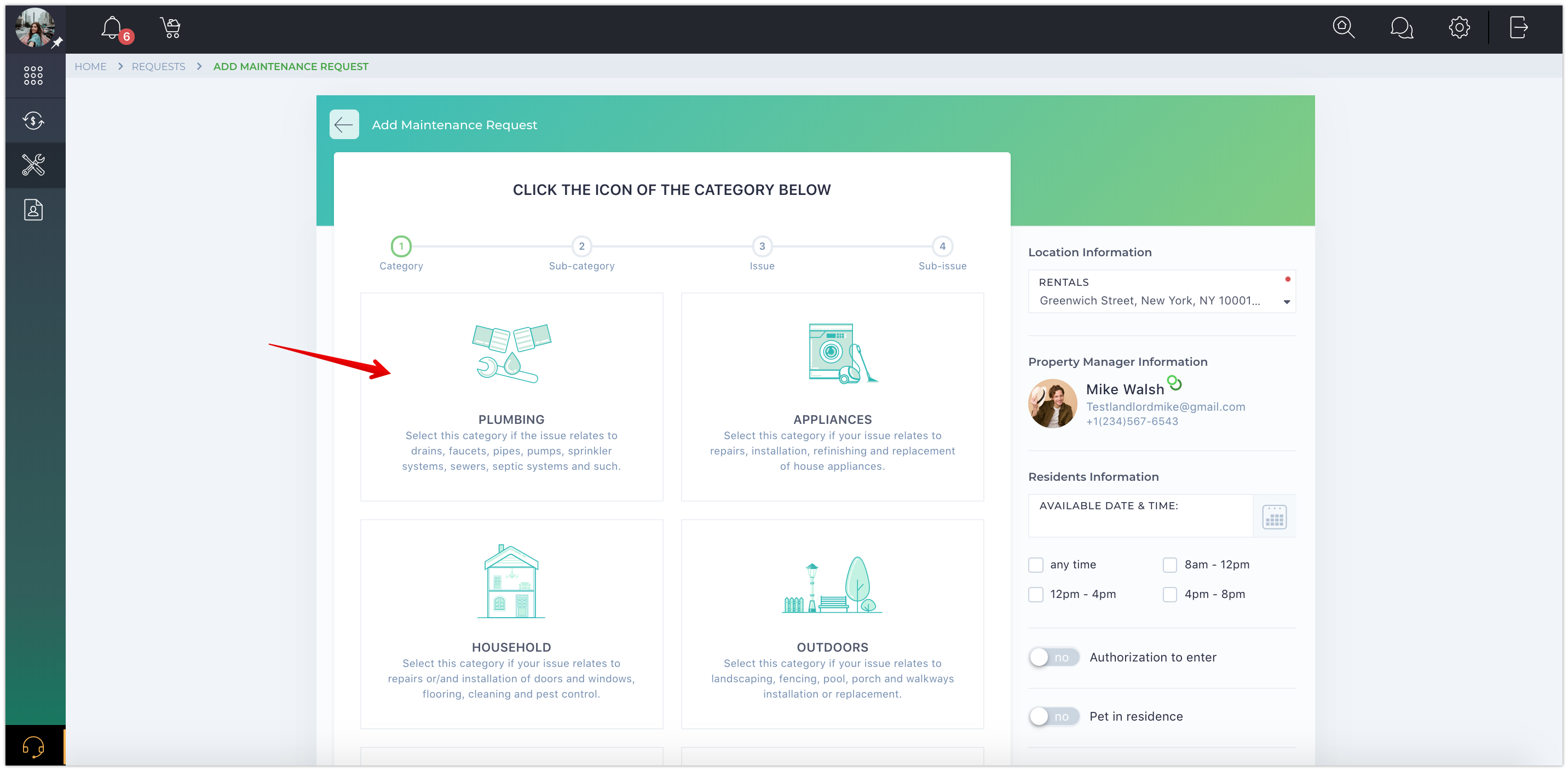Select the Appliances washing machine icon
Image resolution: width=1568 pixels, height=771 pixels.
[843, 354]
